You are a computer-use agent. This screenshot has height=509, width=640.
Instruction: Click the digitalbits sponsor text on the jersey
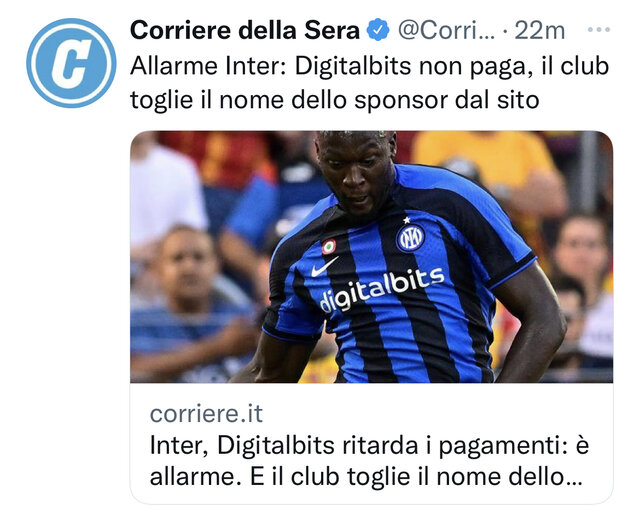click(x=381, y=291)
